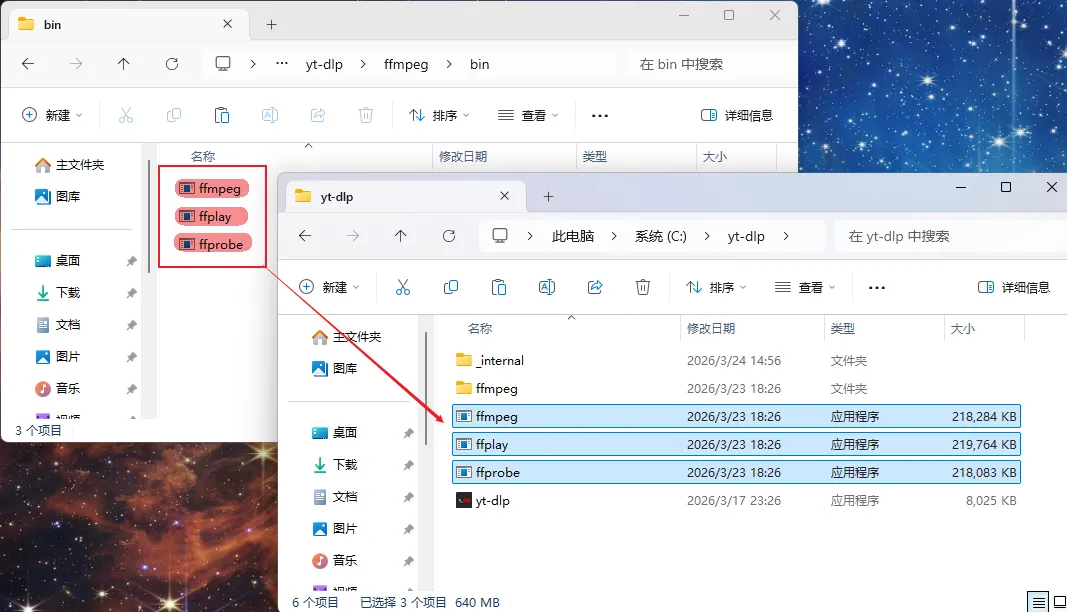This screenshot has height=612, width=1067.
Task: Go back in the bin window
Action: pos(28,64)
